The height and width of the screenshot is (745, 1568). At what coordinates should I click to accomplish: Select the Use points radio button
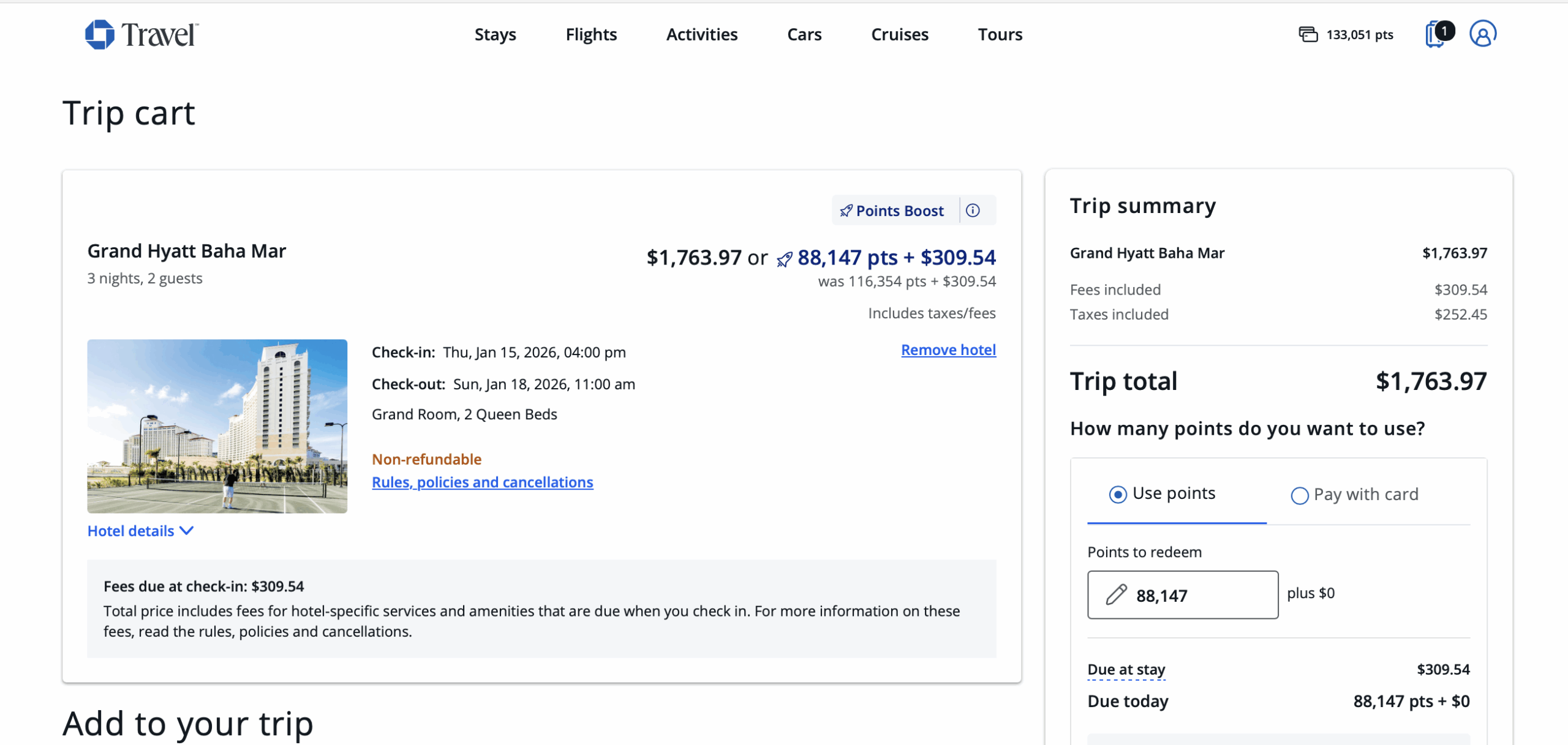1118,495
